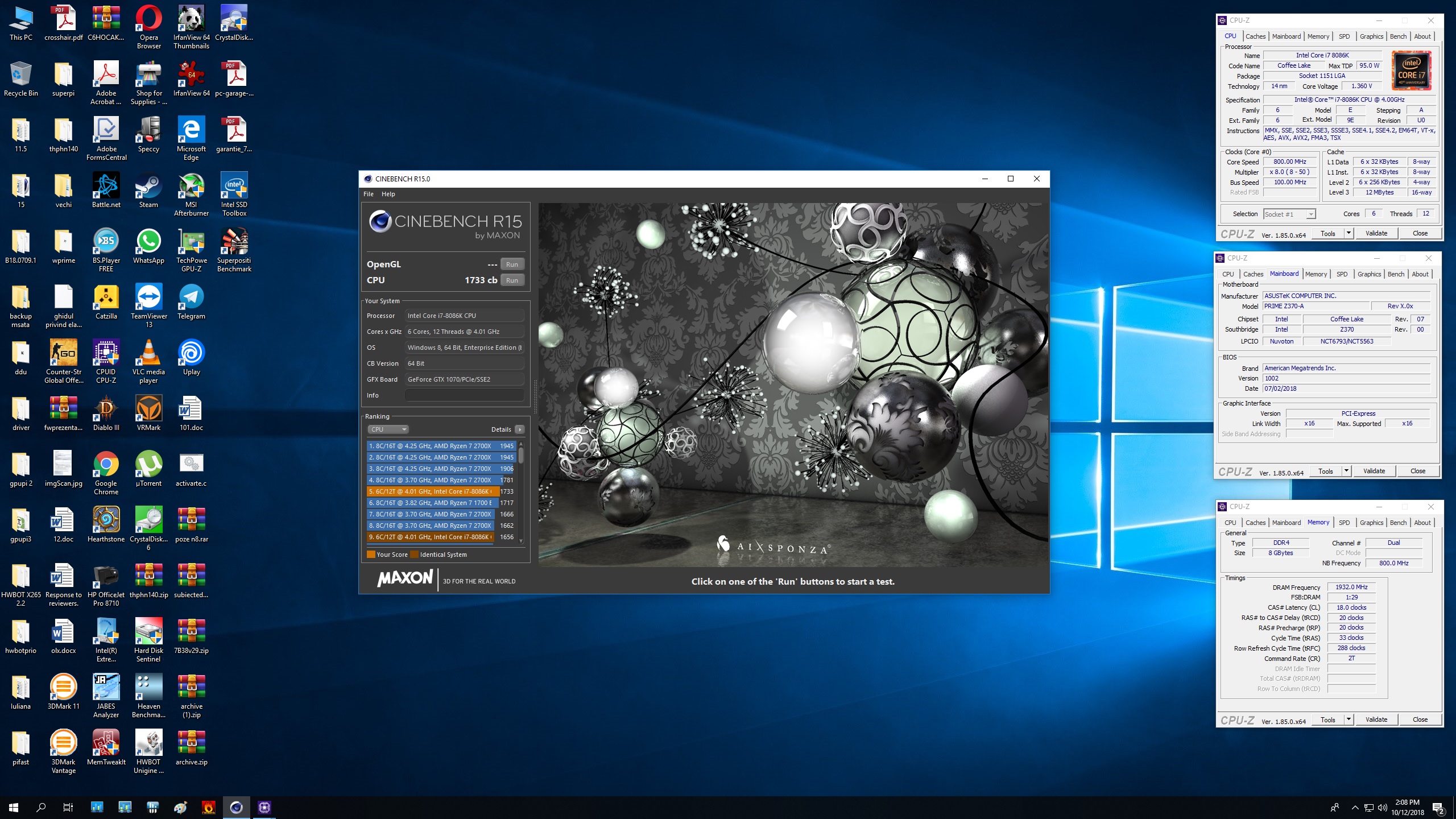The width and height of the screenshot is (1456, 819).
Task: Expand Ranking Details arrow
Action: tap(519, 429)
